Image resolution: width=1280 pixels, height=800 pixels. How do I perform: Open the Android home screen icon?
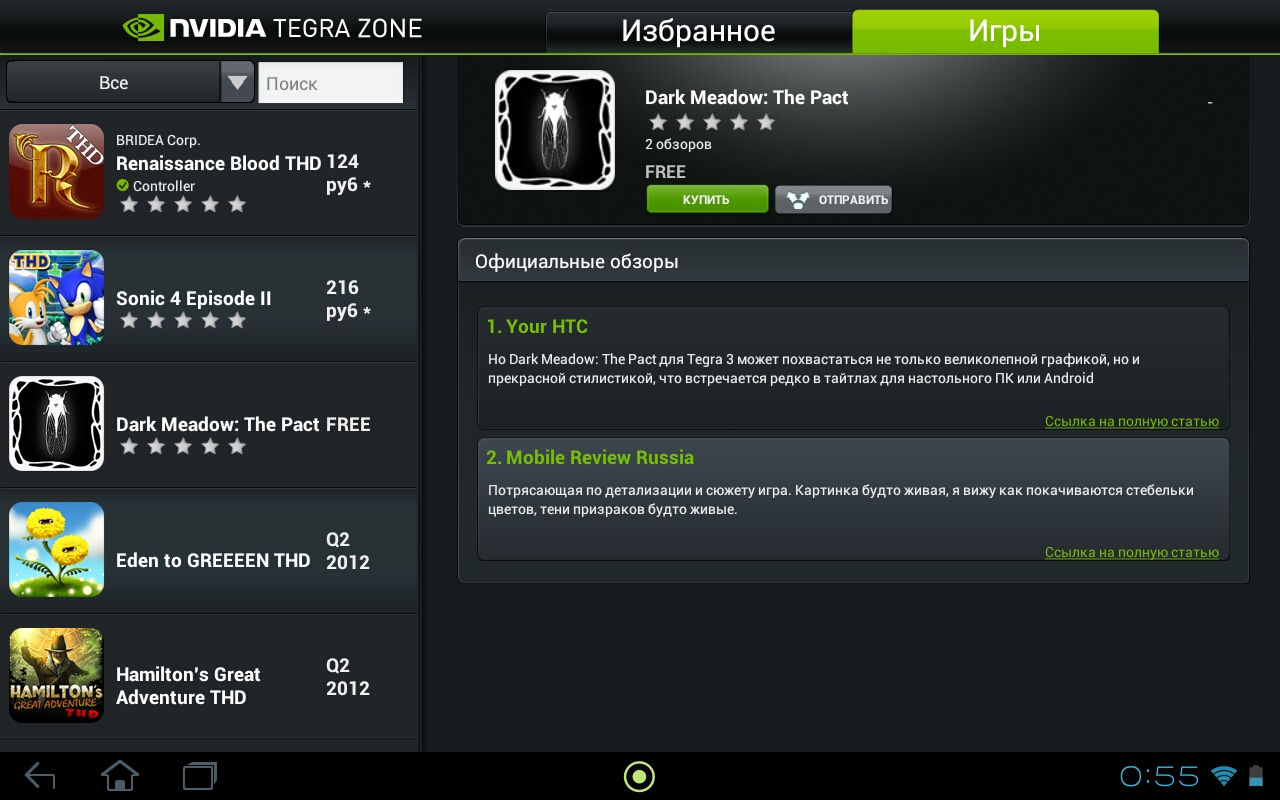point(120,776)
